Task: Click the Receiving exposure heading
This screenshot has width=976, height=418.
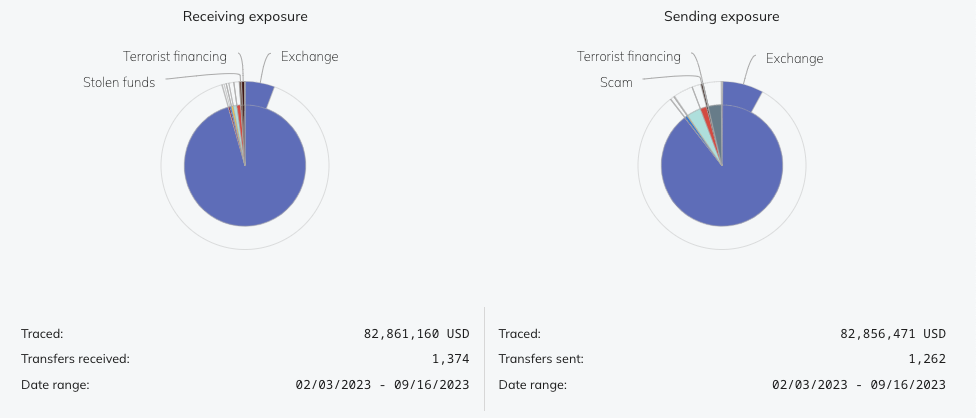Action: [245, 17]
